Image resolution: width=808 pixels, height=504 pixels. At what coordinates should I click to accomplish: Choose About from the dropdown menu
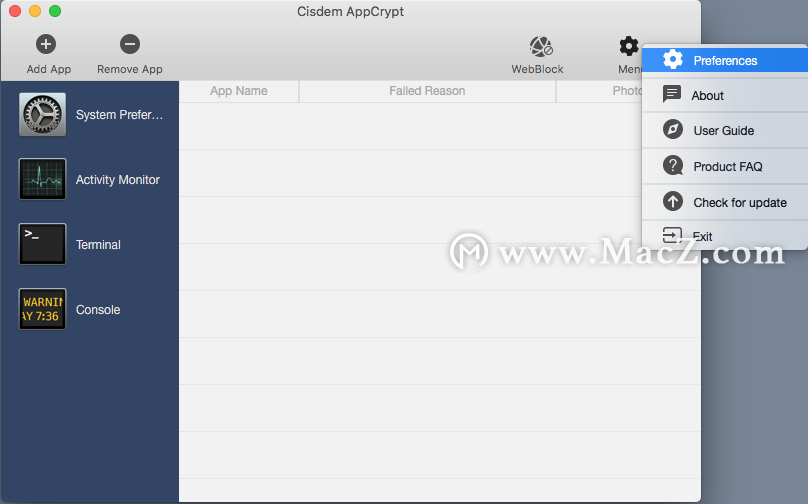click(x=725, y=95)
